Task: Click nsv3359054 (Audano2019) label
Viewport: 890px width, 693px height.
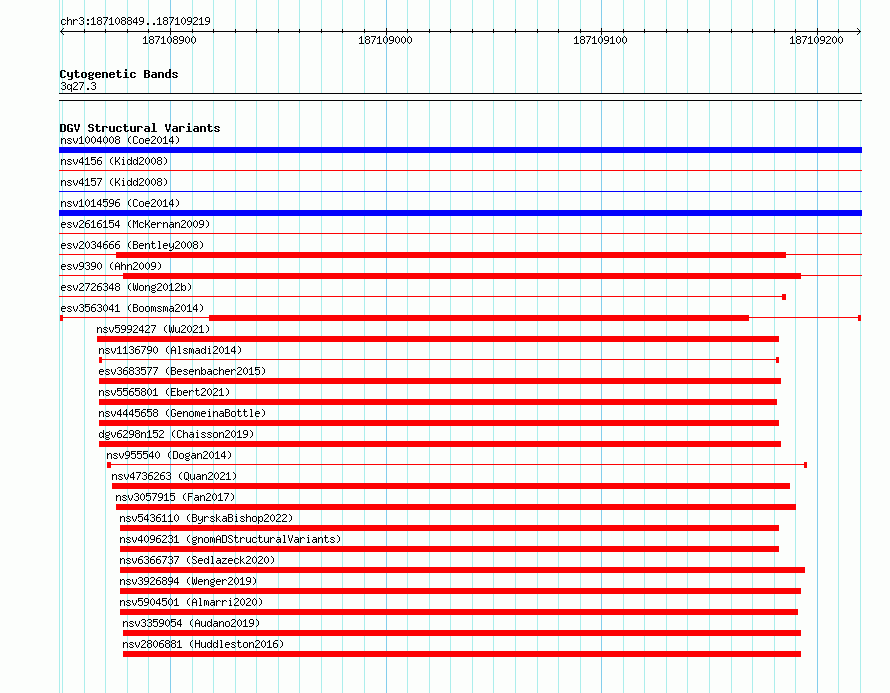Action: tap(191, 623)
